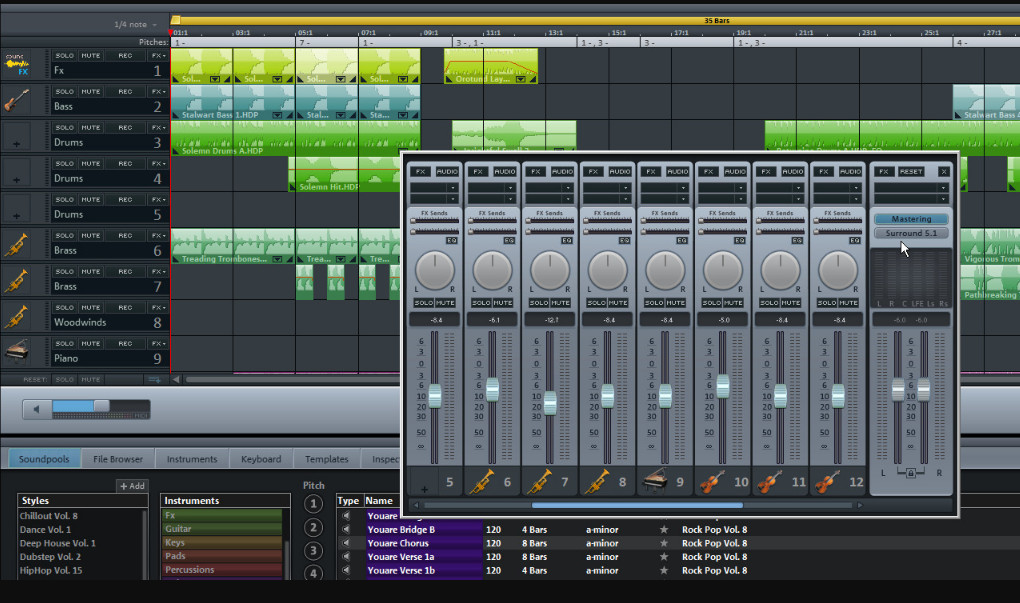The width and height of the screenshot is (1020, 603).
Task: Open Keyboard tab
Action: click(261, 459)
